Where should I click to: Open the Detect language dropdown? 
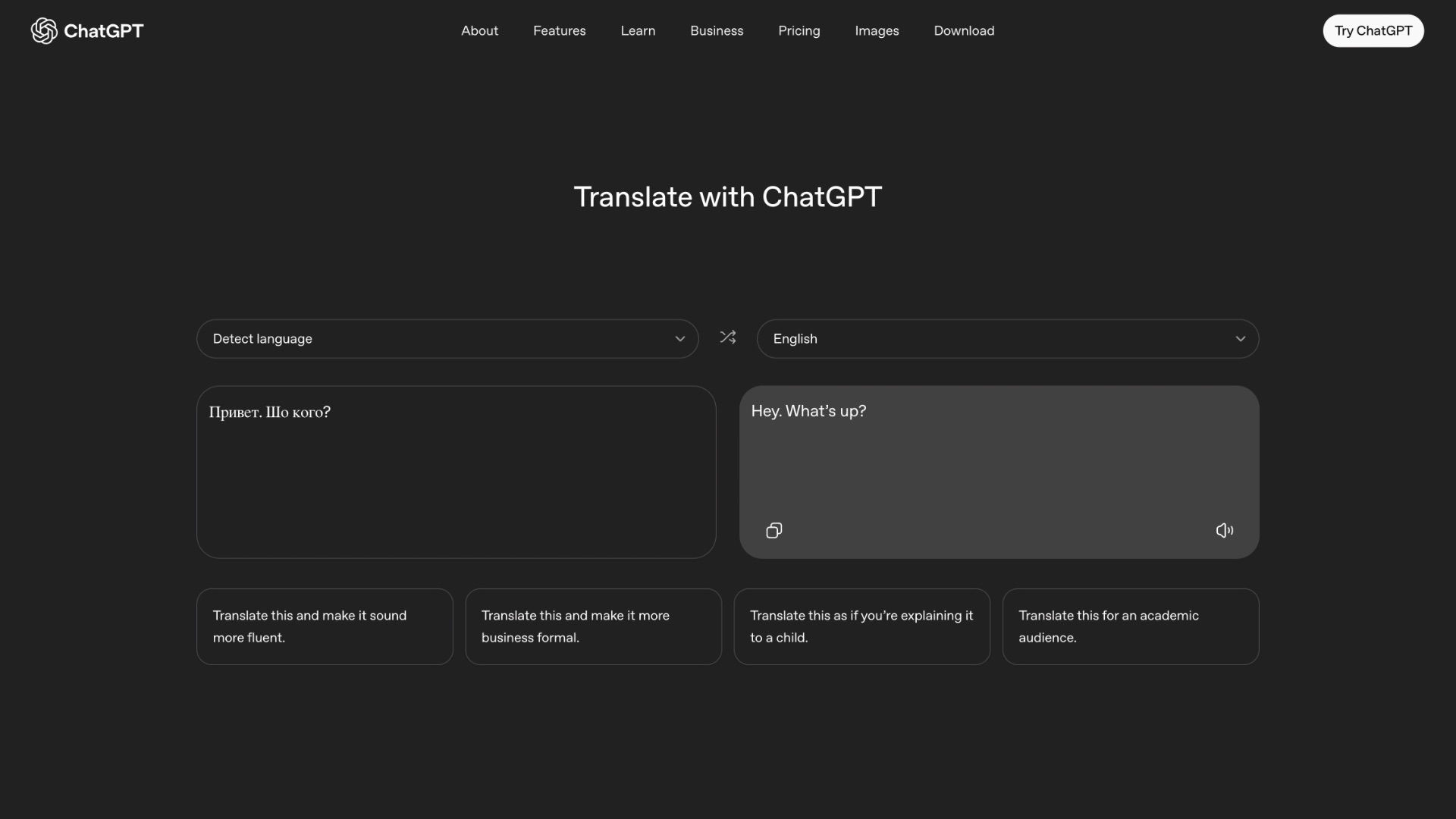447,339
